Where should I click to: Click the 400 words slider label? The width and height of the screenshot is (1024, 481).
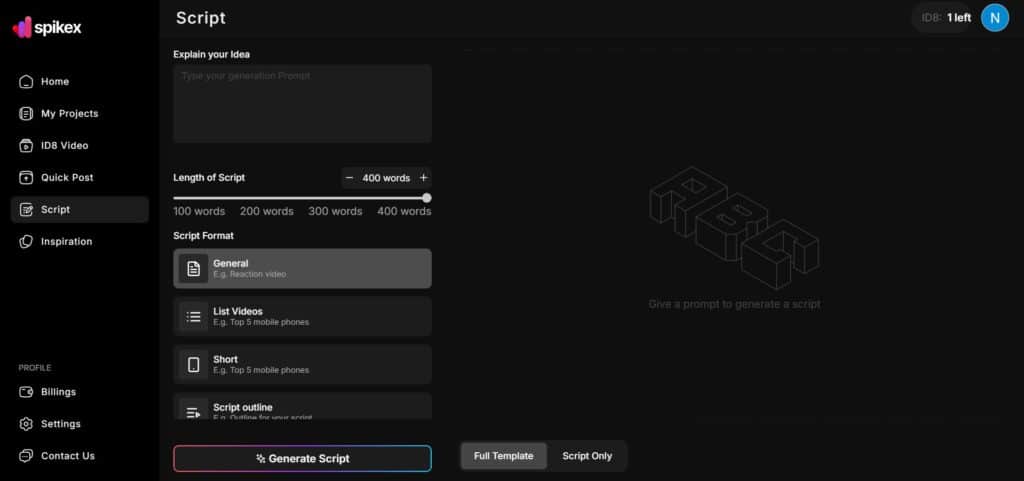(404, 211)
